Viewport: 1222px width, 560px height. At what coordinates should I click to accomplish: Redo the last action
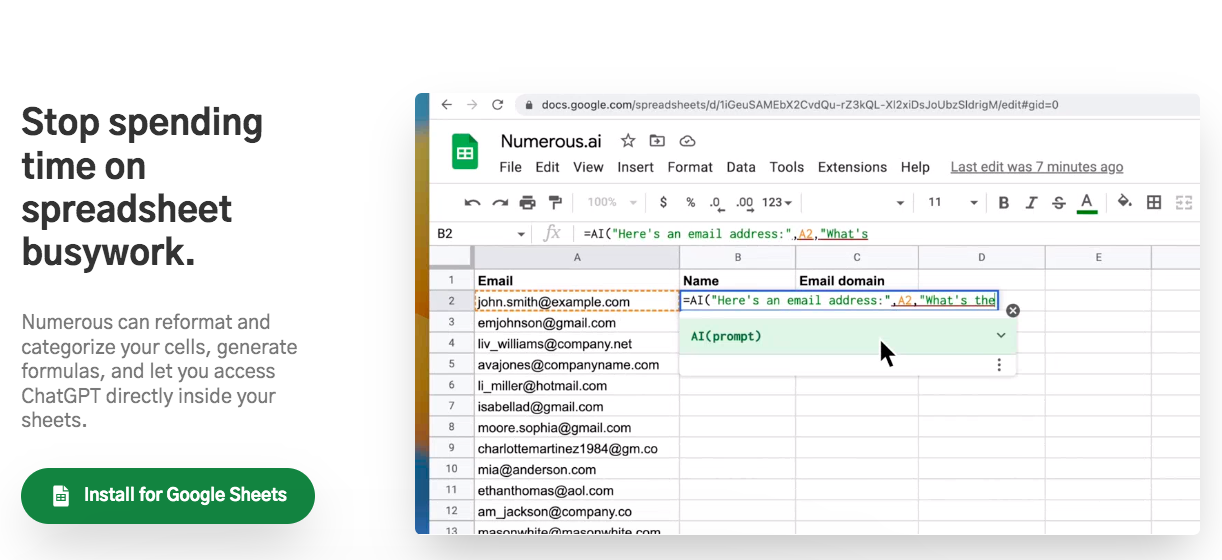[x=500, y=202]
